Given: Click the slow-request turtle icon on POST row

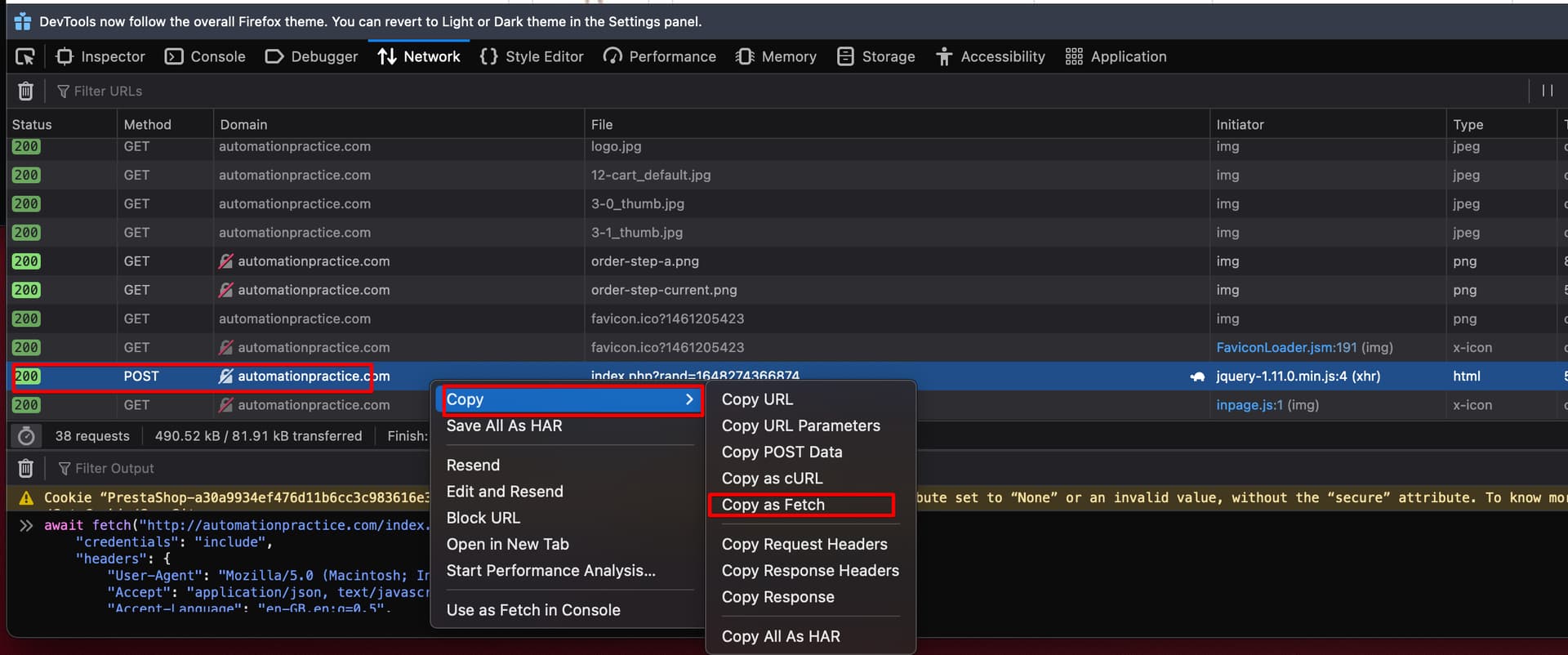Looking at the screenshot, I should click(x=1197, y=377).
